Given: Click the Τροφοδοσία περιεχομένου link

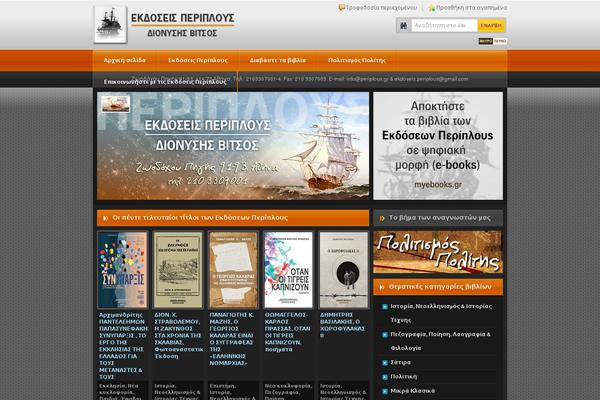Looking at the screenshot, I should [381, 8].
